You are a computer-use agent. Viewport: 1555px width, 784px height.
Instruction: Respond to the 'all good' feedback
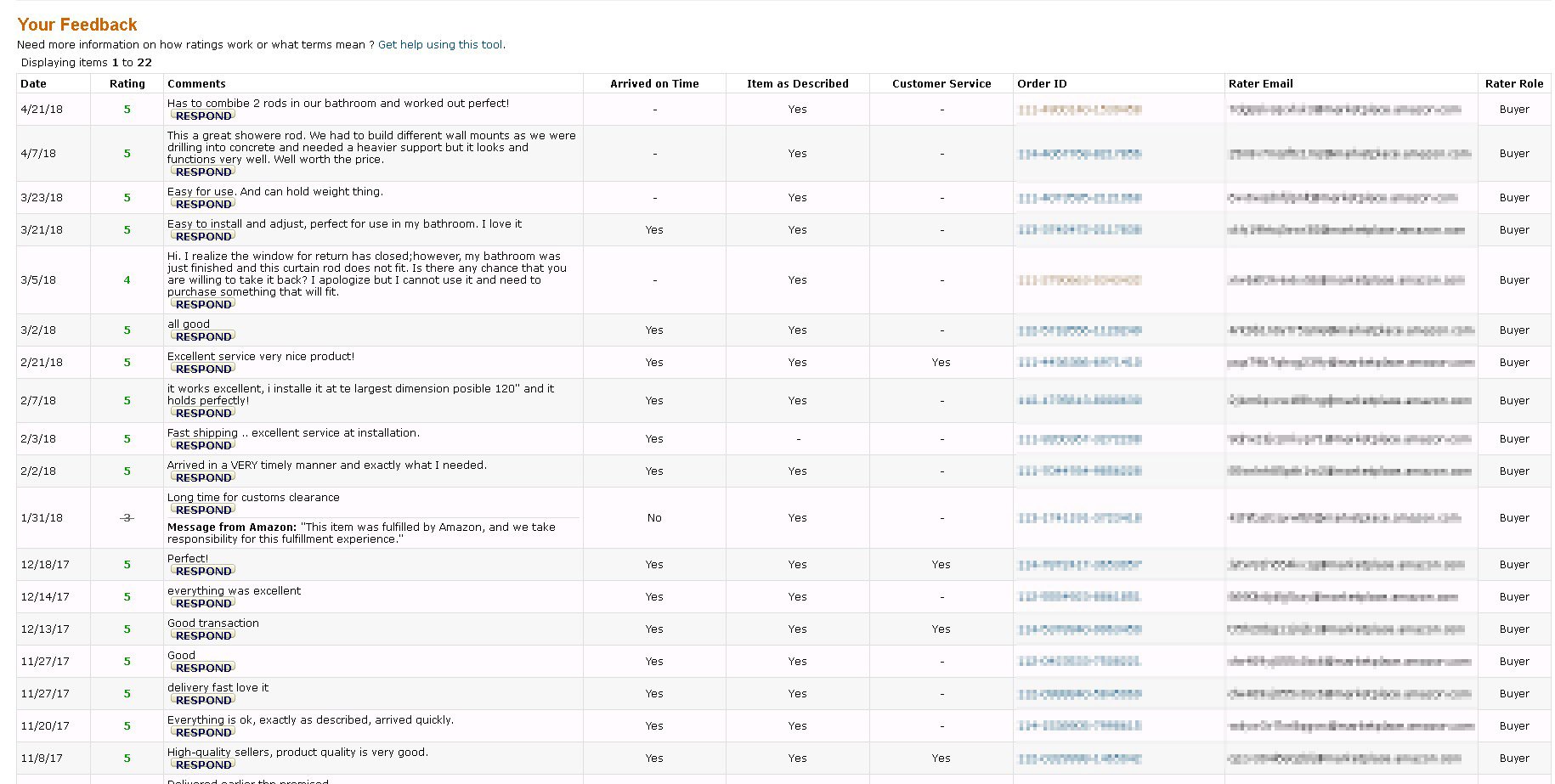point(203,336)
